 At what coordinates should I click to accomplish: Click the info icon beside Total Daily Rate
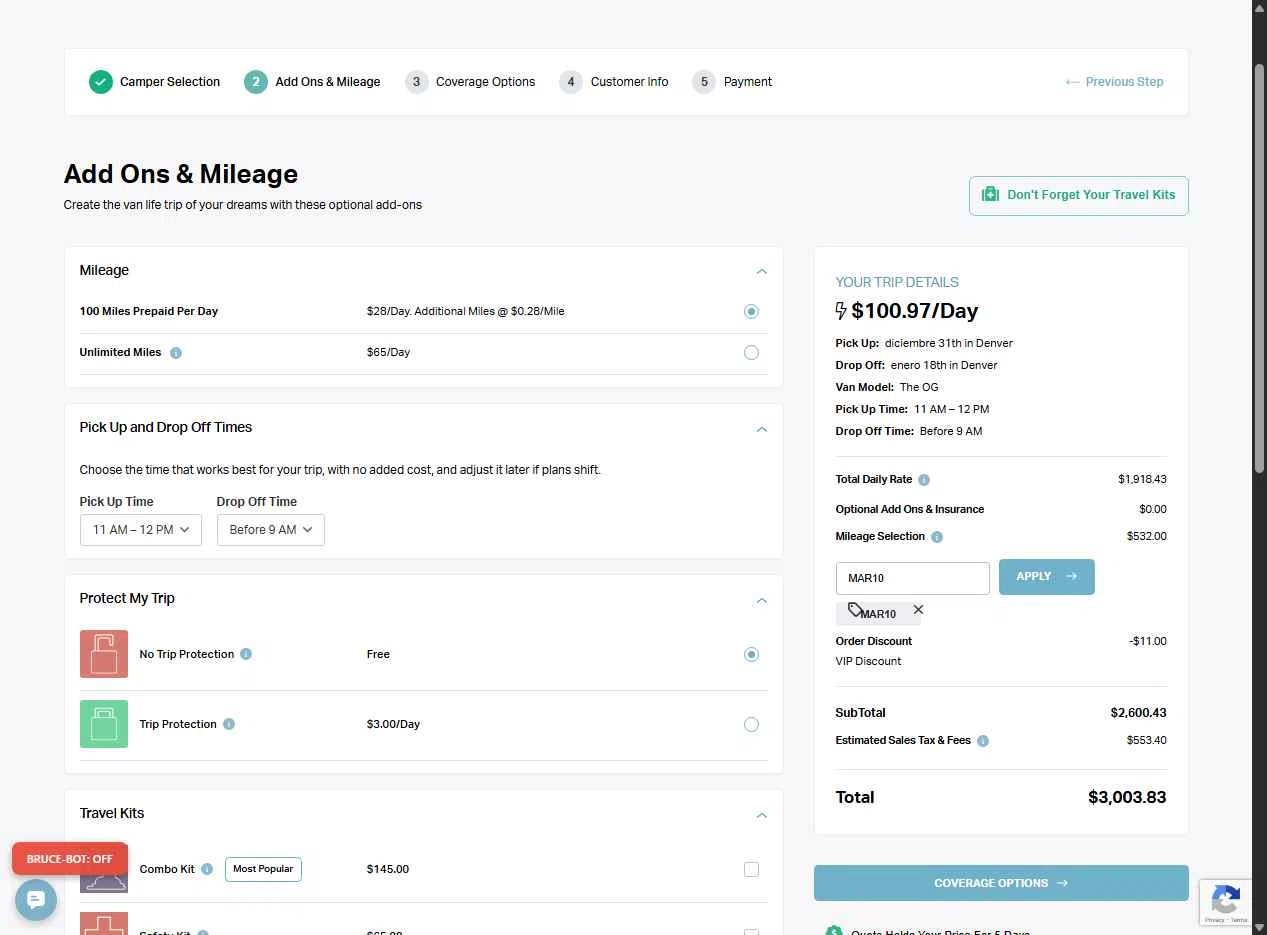(x=924, y=480)
